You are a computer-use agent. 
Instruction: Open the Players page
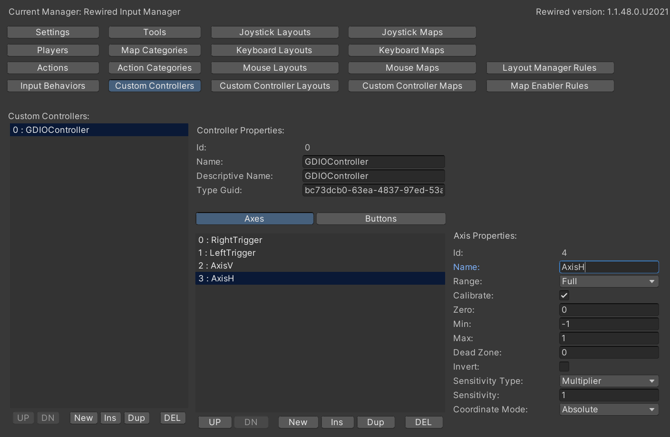53,50
